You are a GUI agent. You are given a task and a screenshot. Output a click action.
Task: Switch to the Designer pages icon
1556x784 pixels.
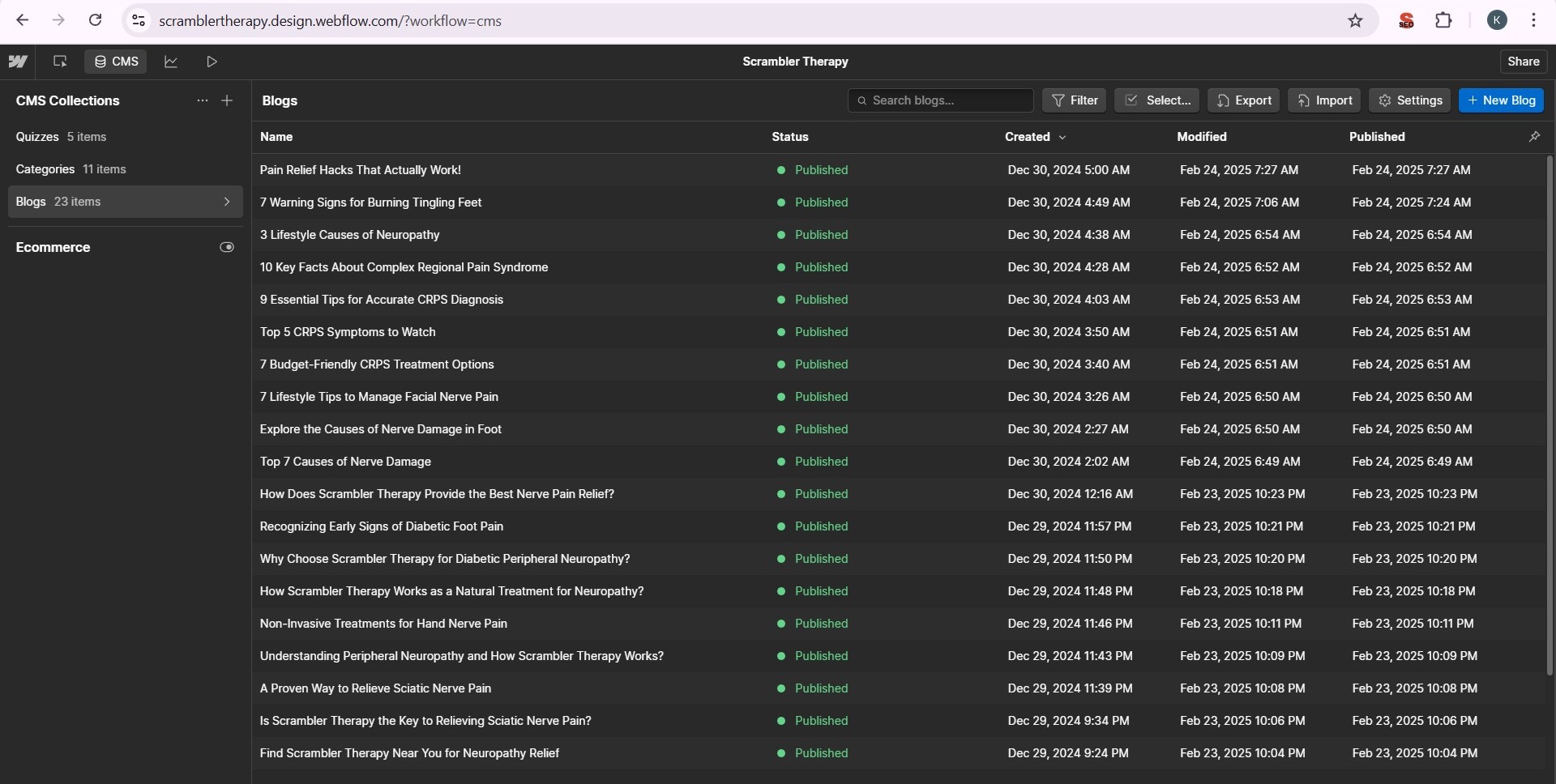click(x=60, y=62)
